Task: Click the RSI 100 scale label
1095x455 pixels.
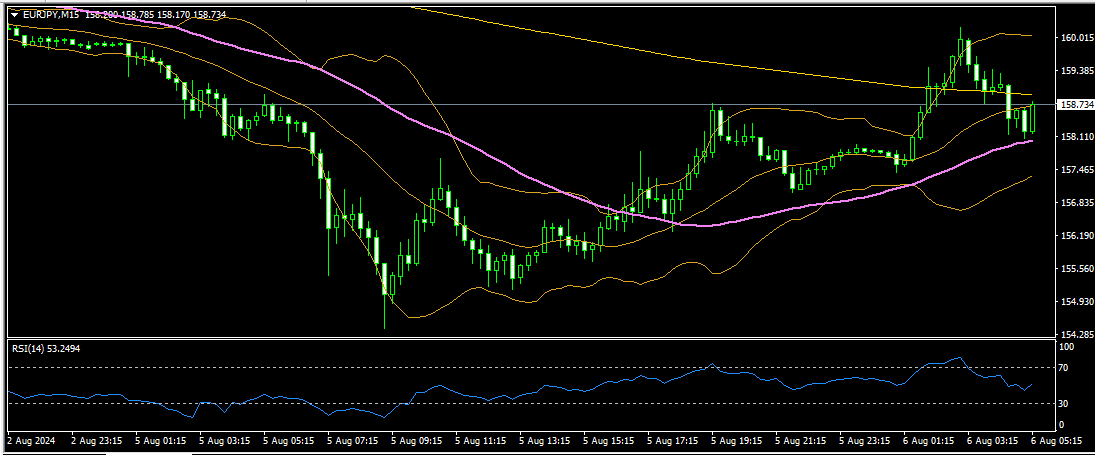Action: (x=1066, y=347)
